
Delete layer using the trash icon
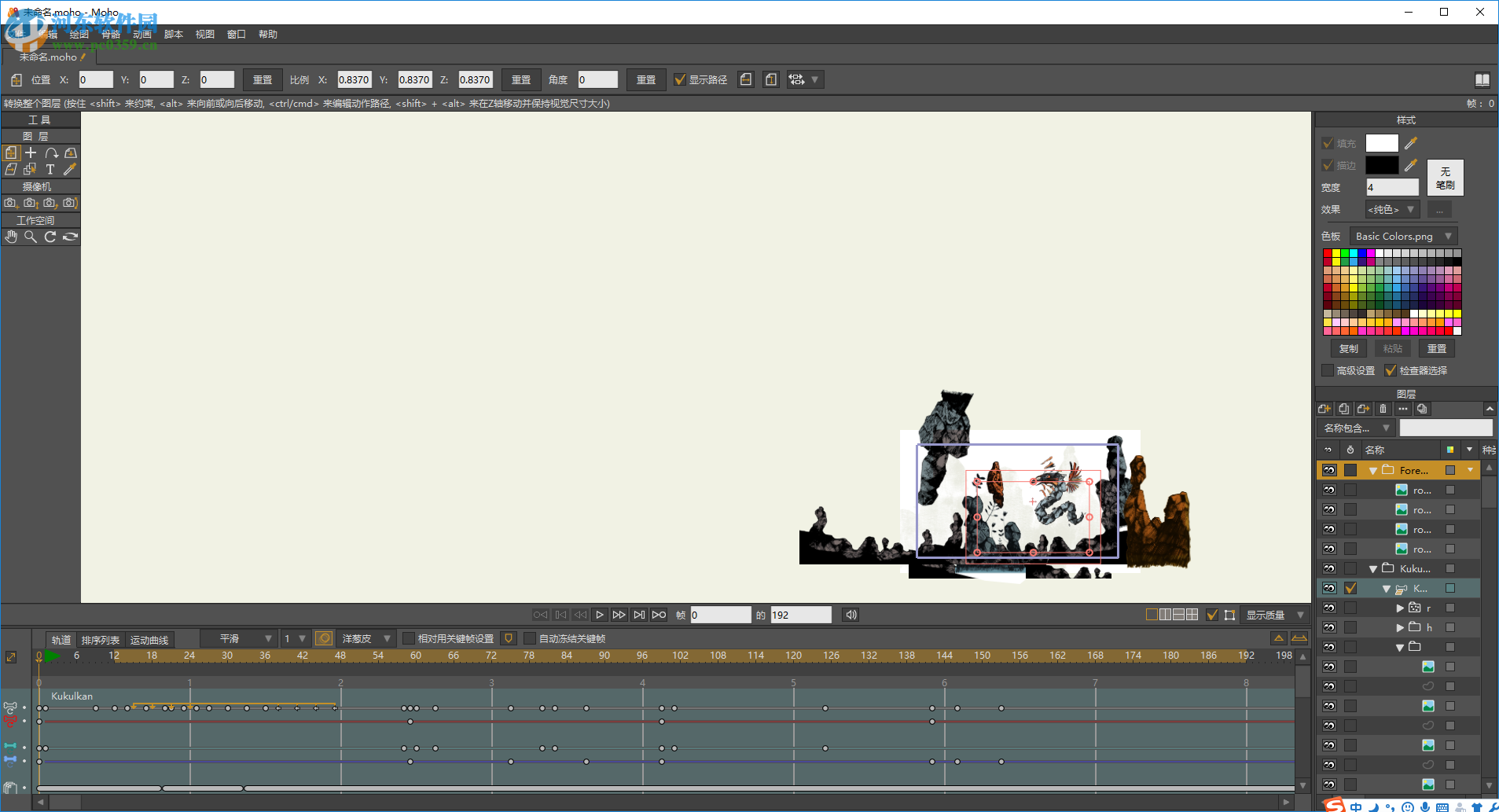[1383, 409]
